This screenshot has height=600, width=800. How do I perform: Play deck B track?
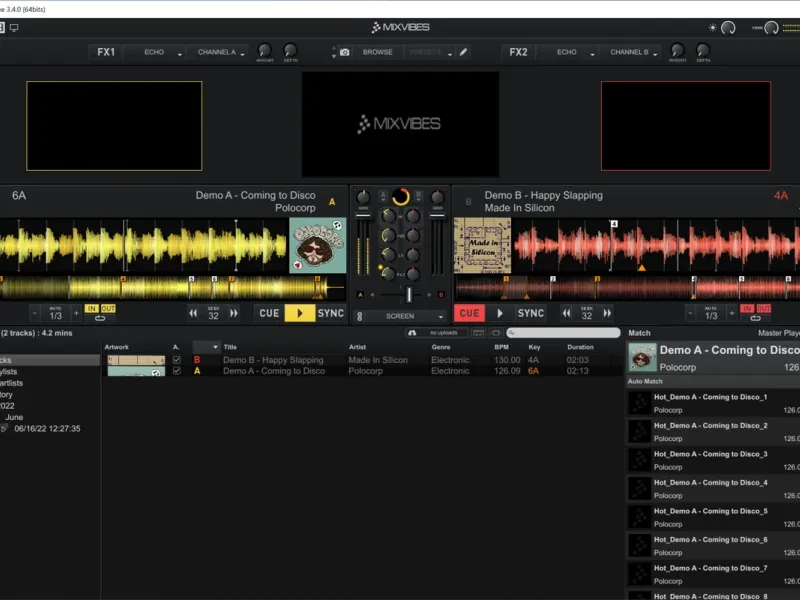500,313
